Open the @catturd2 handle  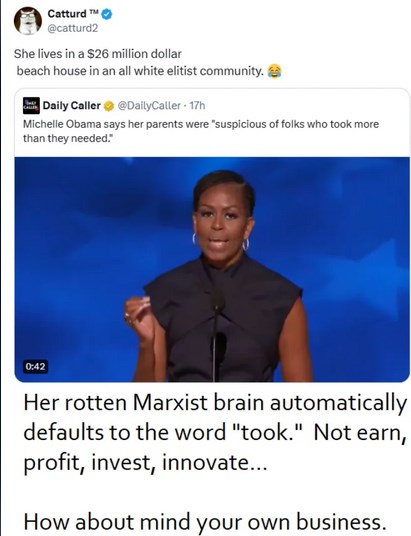pyautogui.click(x=72, y=28)
